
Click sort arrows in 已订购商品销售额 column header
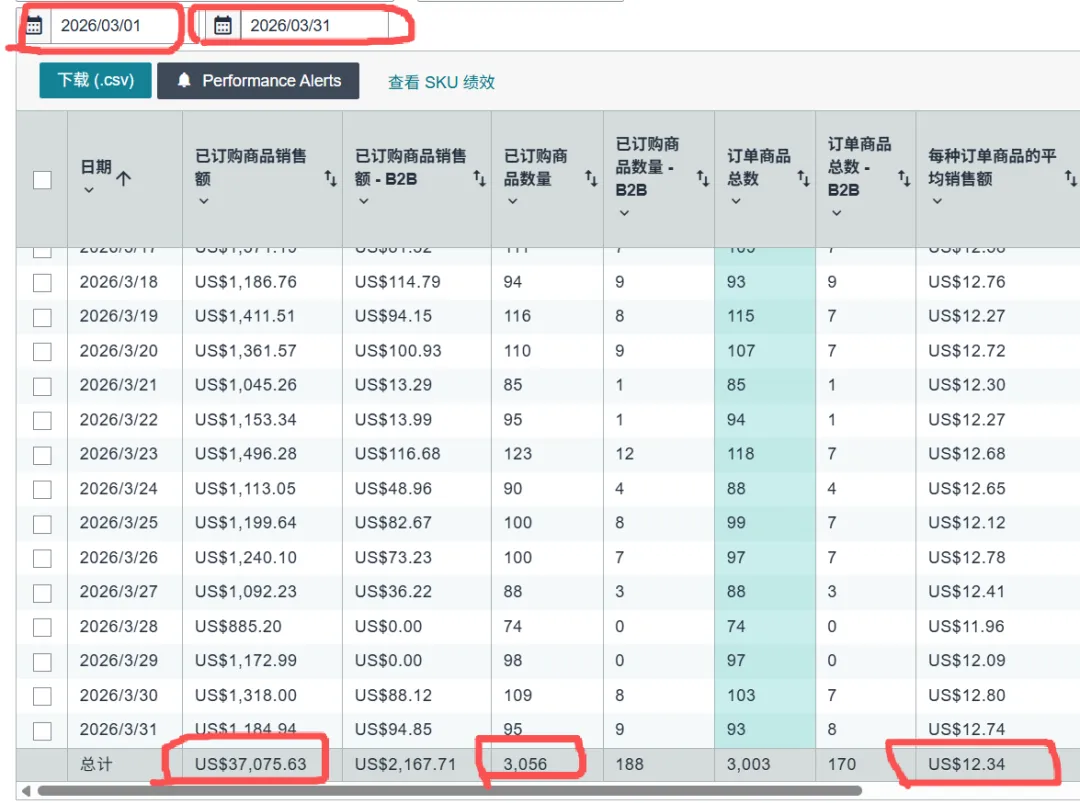pyautogui.click(x=330, y=178)
